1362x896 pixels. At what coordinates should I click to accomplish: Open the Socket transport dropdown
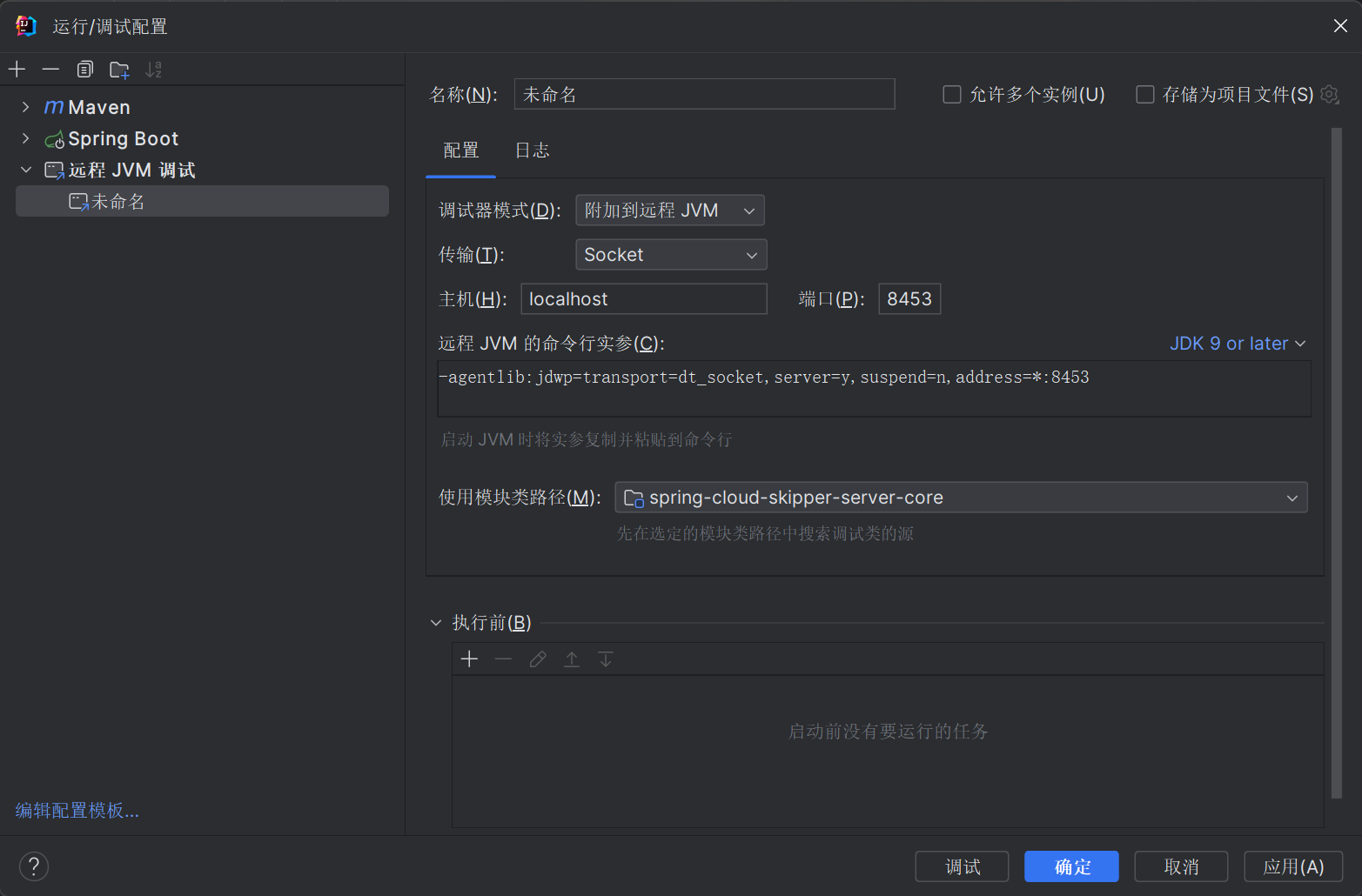coord(670,255)
